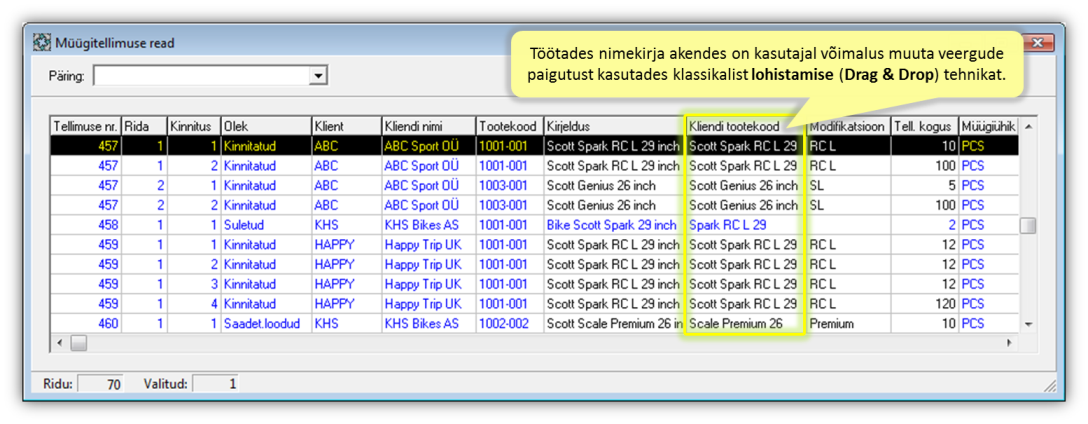Select Kinnitatud in the highlighted first row
The image size is (1088, 424).
point(266,146)
